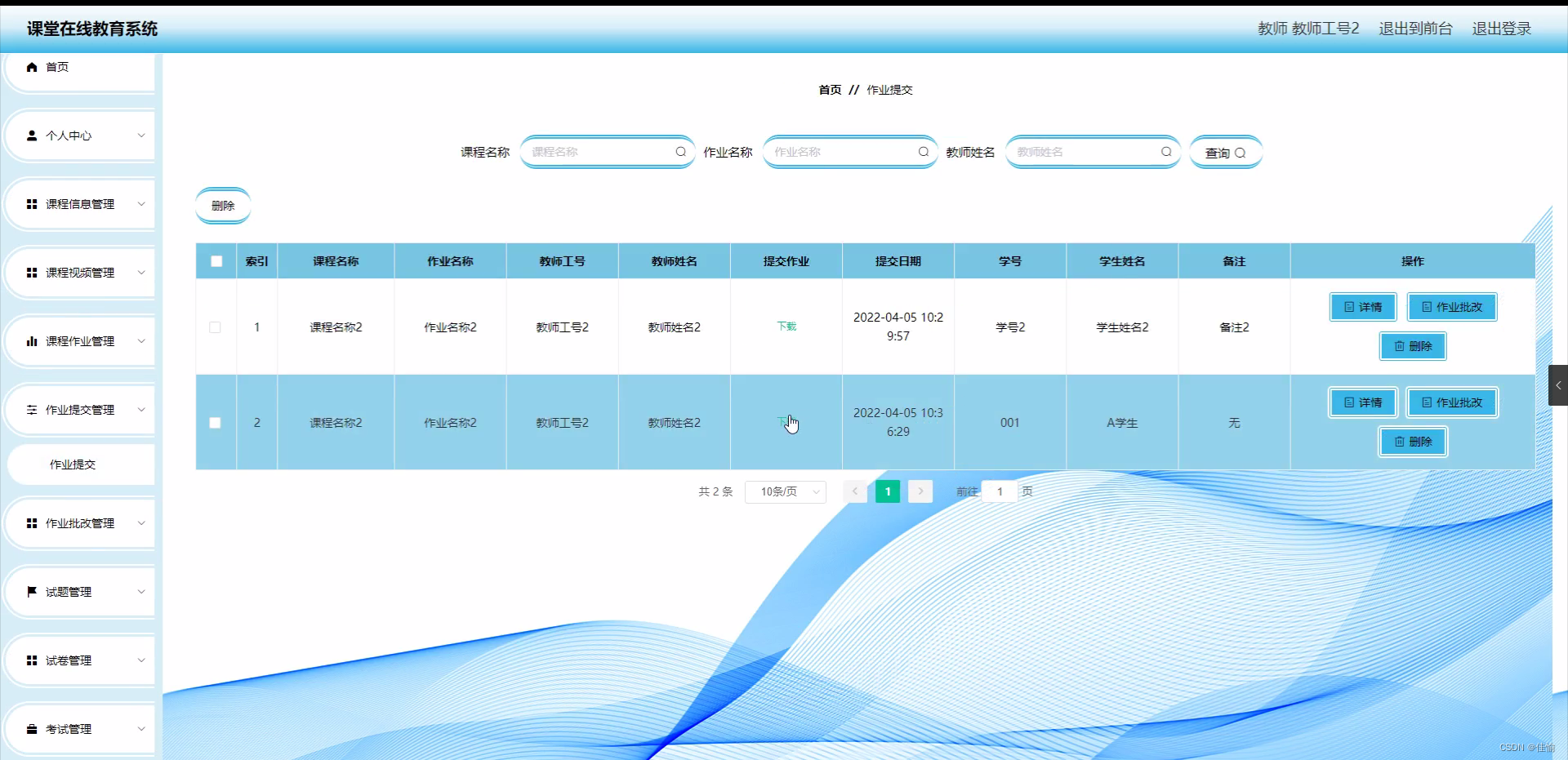Click the 查询 search button

coord(1225,152)
